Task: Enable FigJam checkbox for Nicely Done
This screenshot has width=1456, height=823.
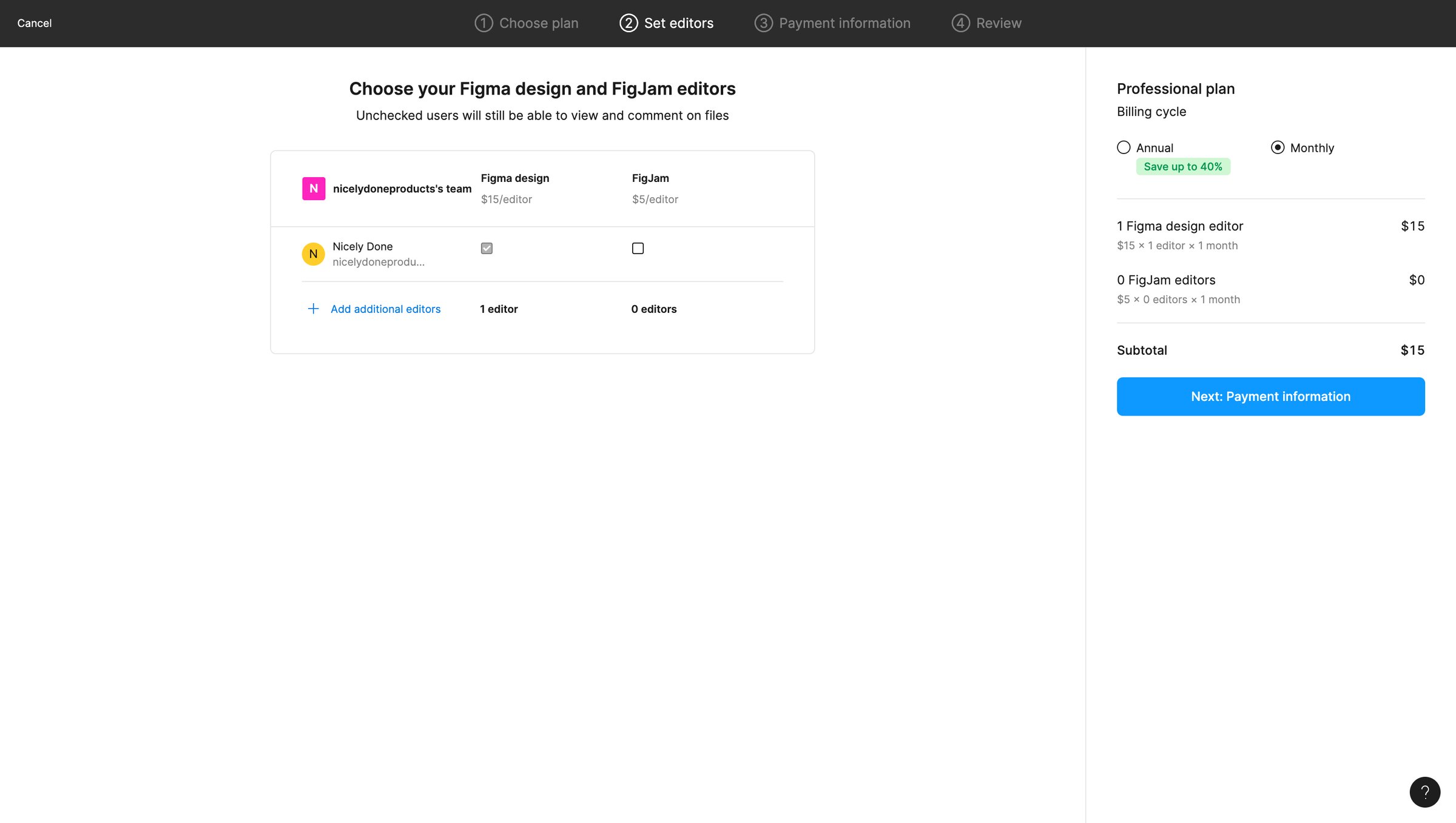Action: pos(638,248)
